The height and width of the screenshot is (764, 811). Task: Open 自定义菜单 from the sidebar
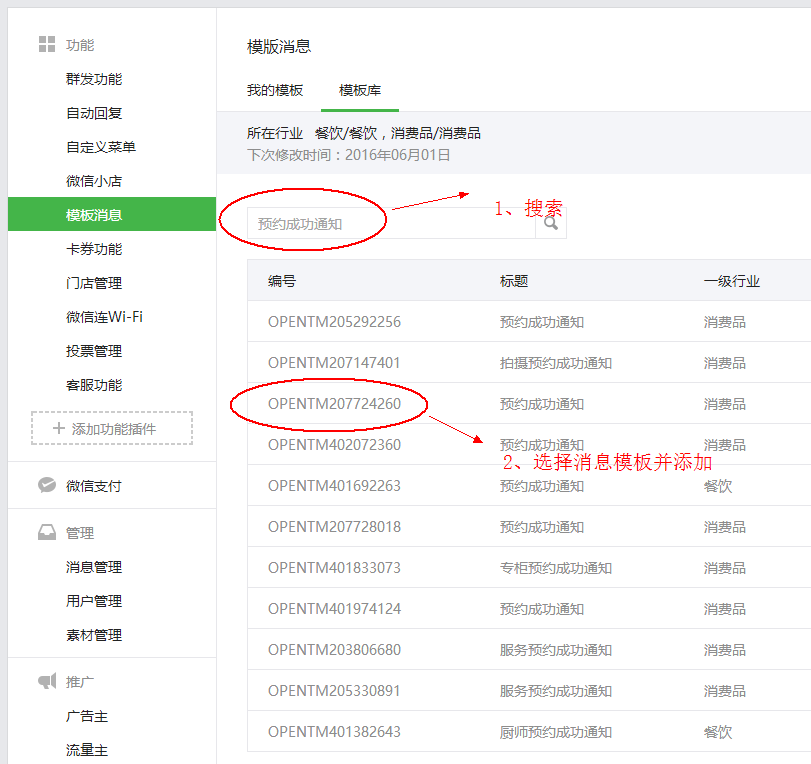coord(101,147)
